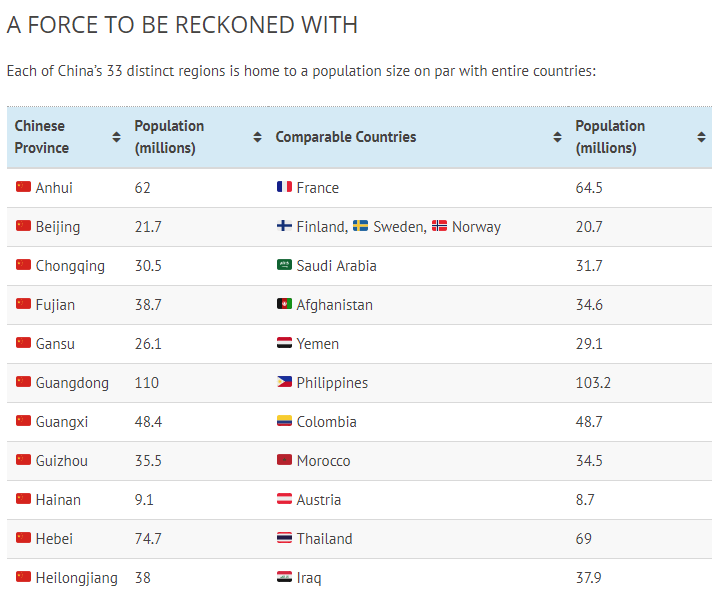Click the Sweden flag icon

[361, 226]
